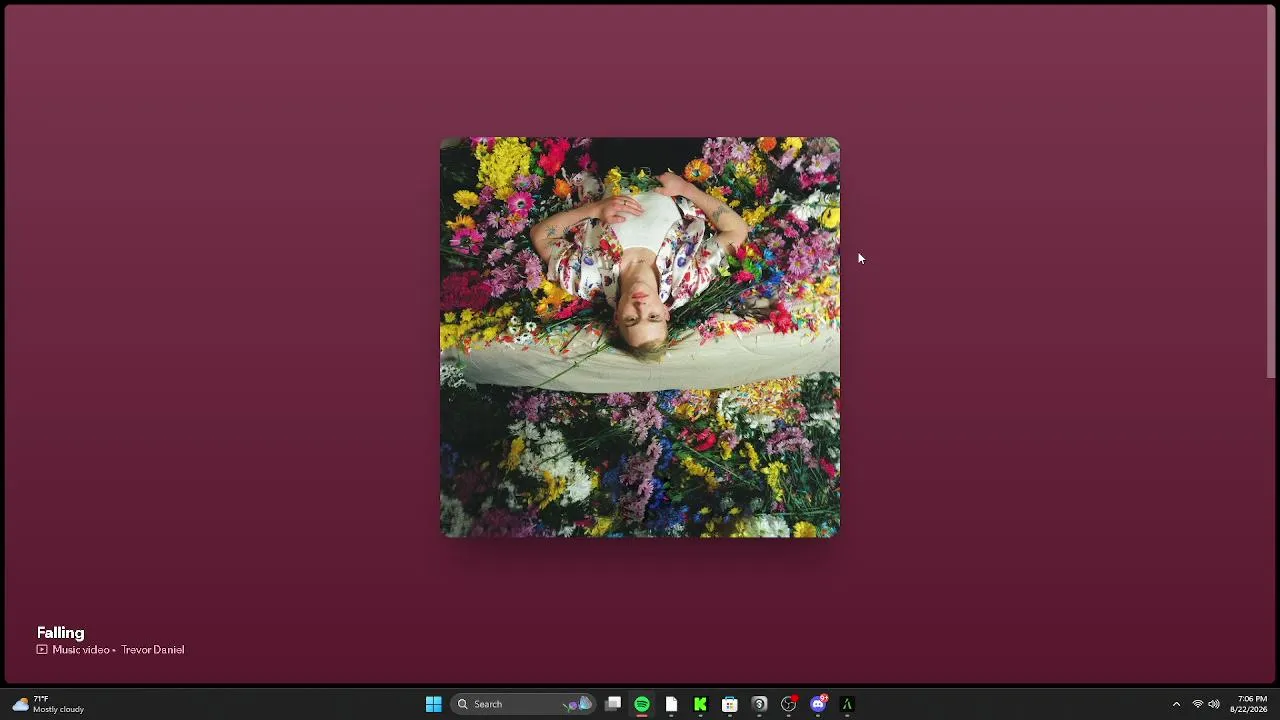Open Wi-Fi network settings in tray

[1198, 704]
